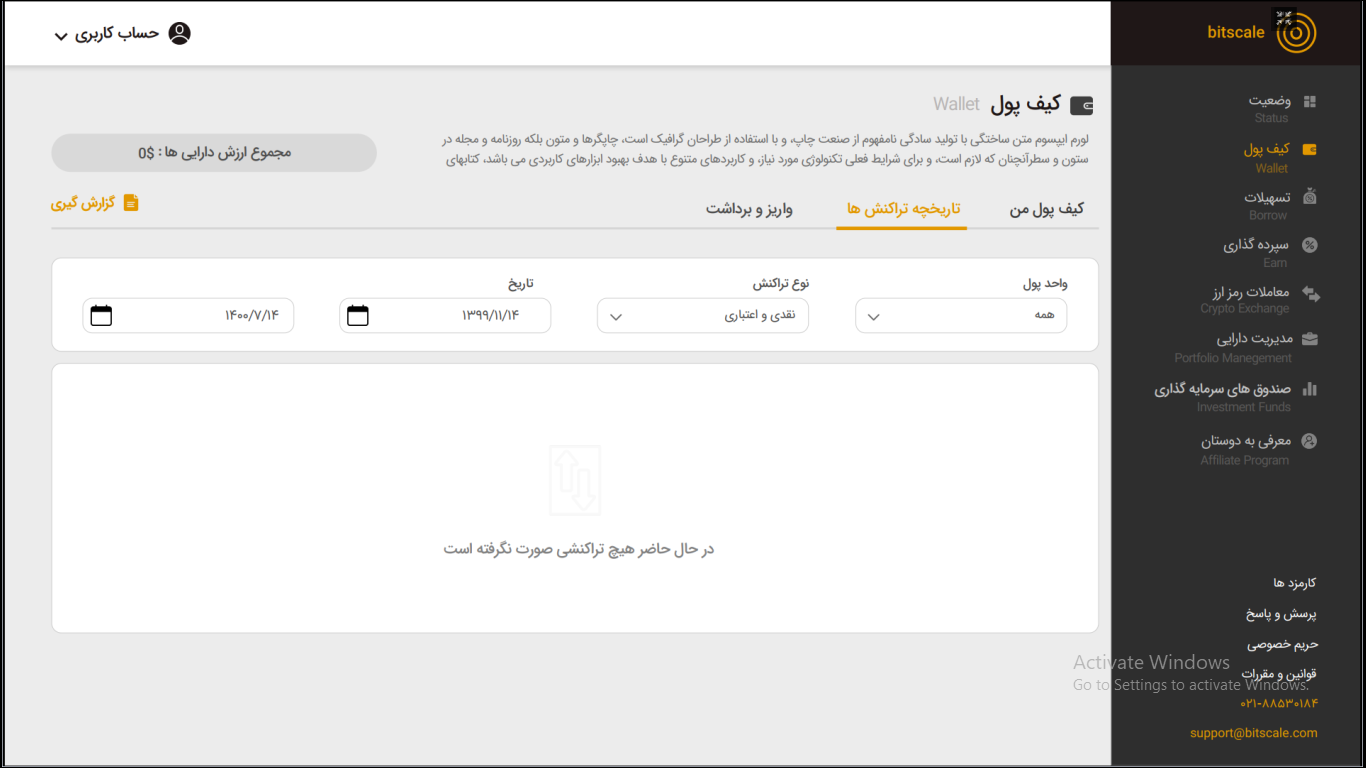
Task: Select the Wallet icon in sidebar
Action: (1310, 149)
